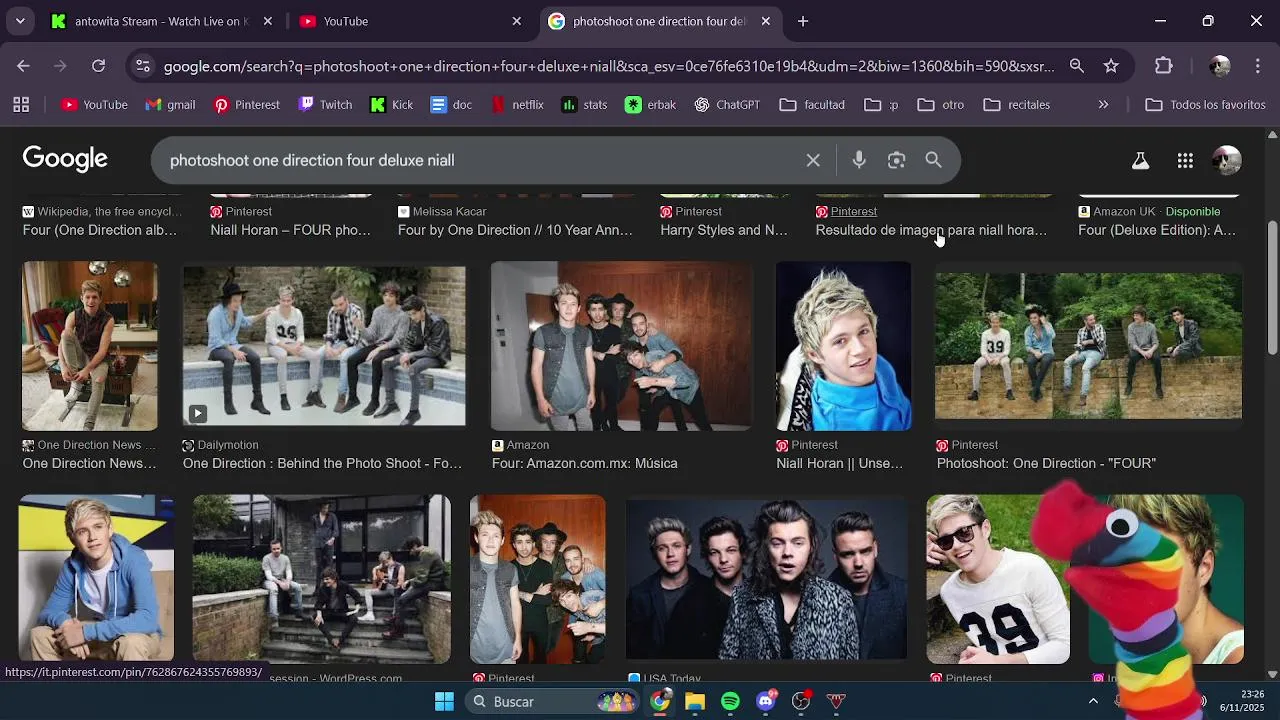Open the Extensions puzzle icon
Screen dimensions: 1280x720
pyautogui.click(x=1163, y=66)
